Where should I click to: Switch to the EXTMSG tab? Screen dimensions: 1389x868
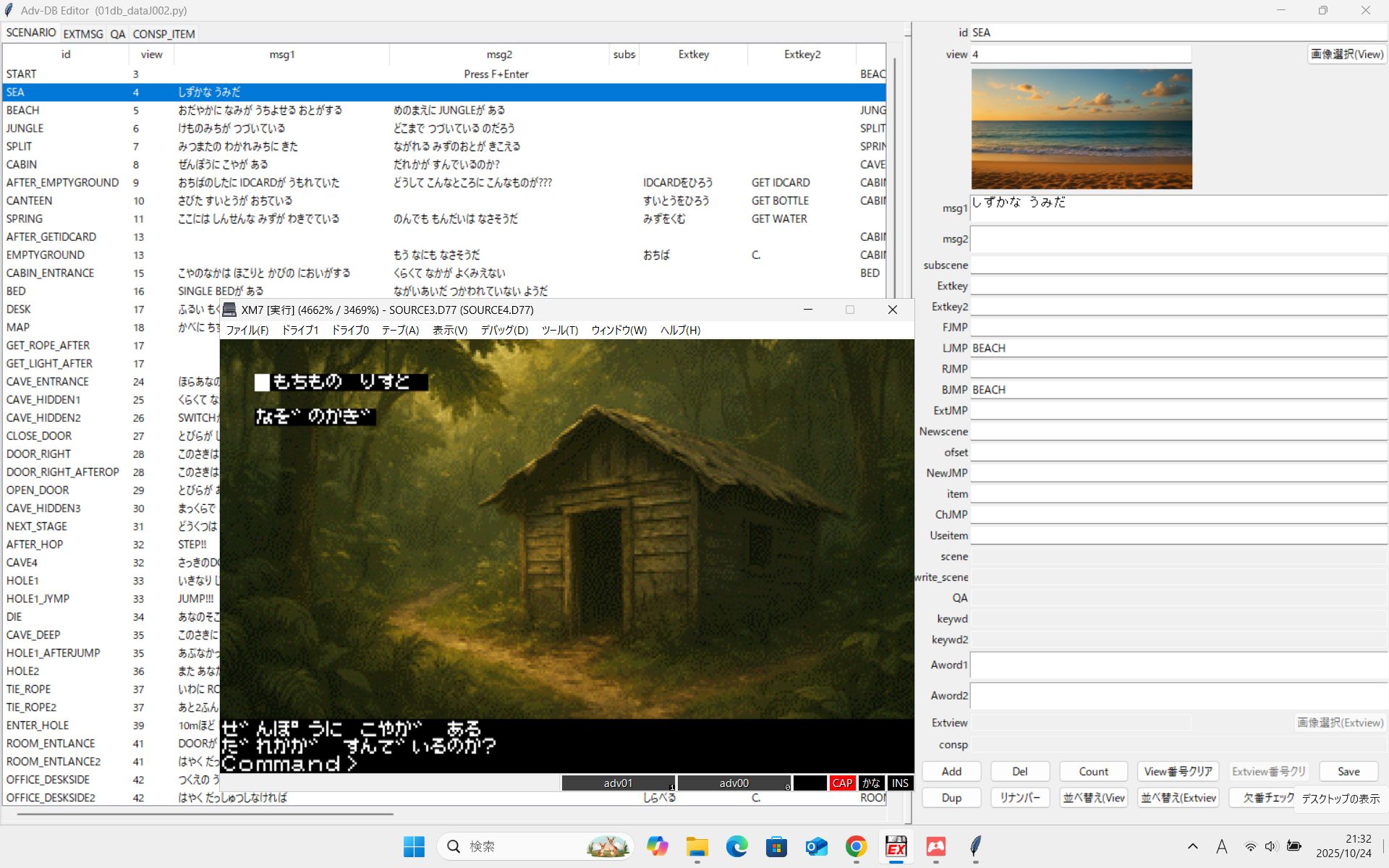click(82, 34)
